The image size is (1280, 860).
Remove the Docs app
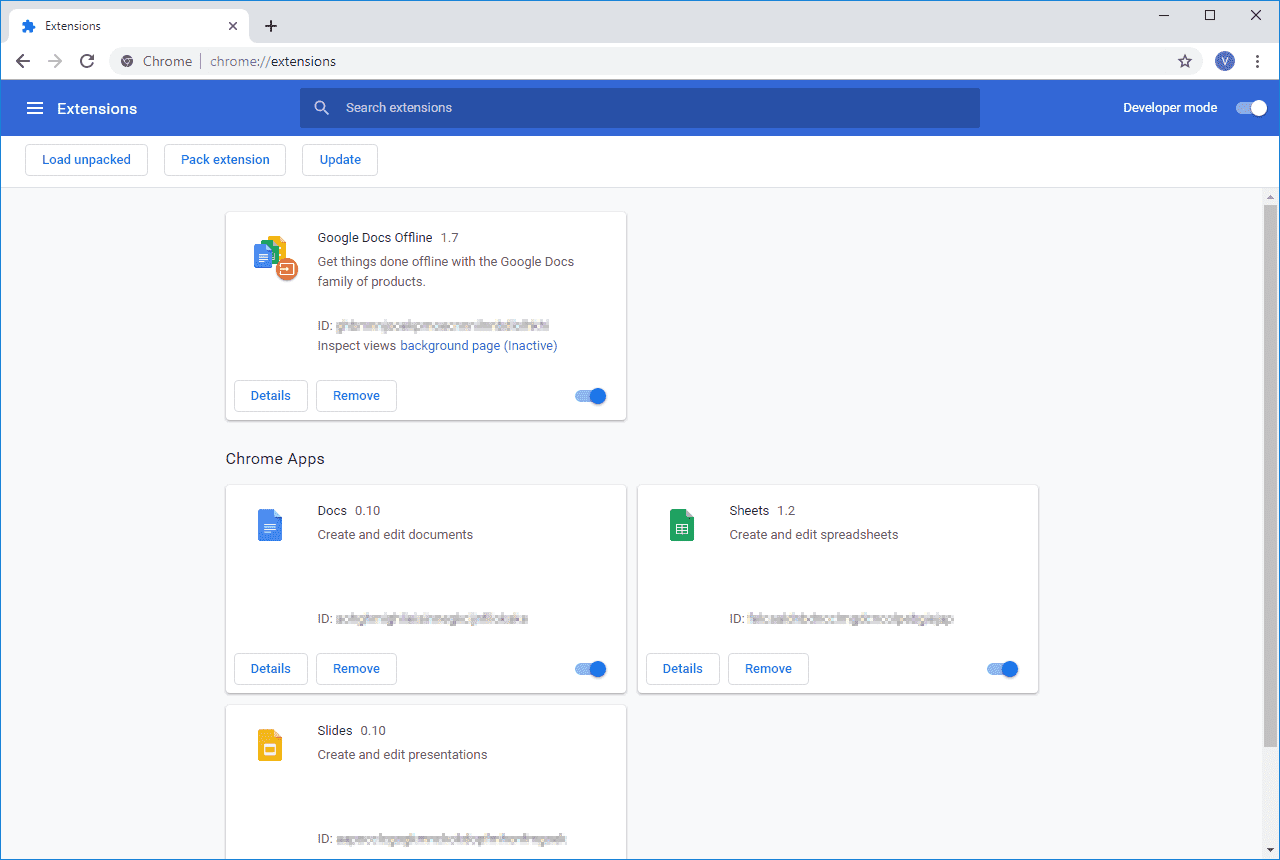tap(356, 669)
